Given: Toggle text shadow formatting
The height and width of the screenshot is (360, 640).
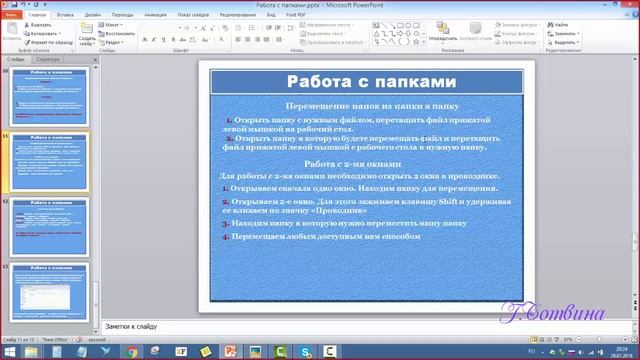Looking at the screenshot, I should (x=173, y=40).
